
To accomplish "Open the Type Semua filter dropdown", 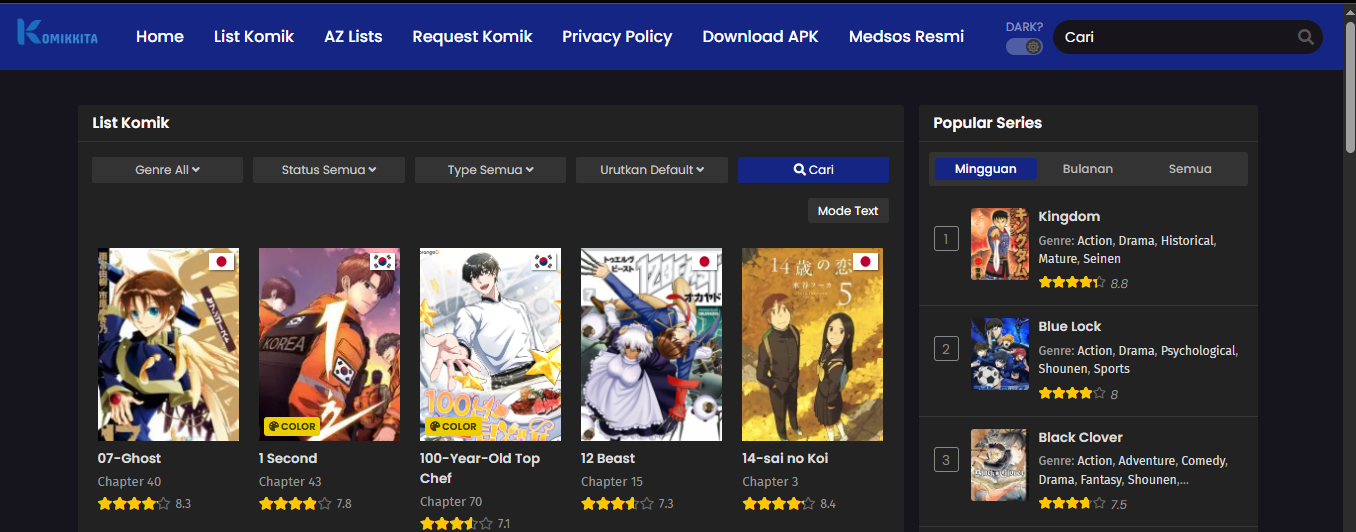I will click(x=490, y=170).
